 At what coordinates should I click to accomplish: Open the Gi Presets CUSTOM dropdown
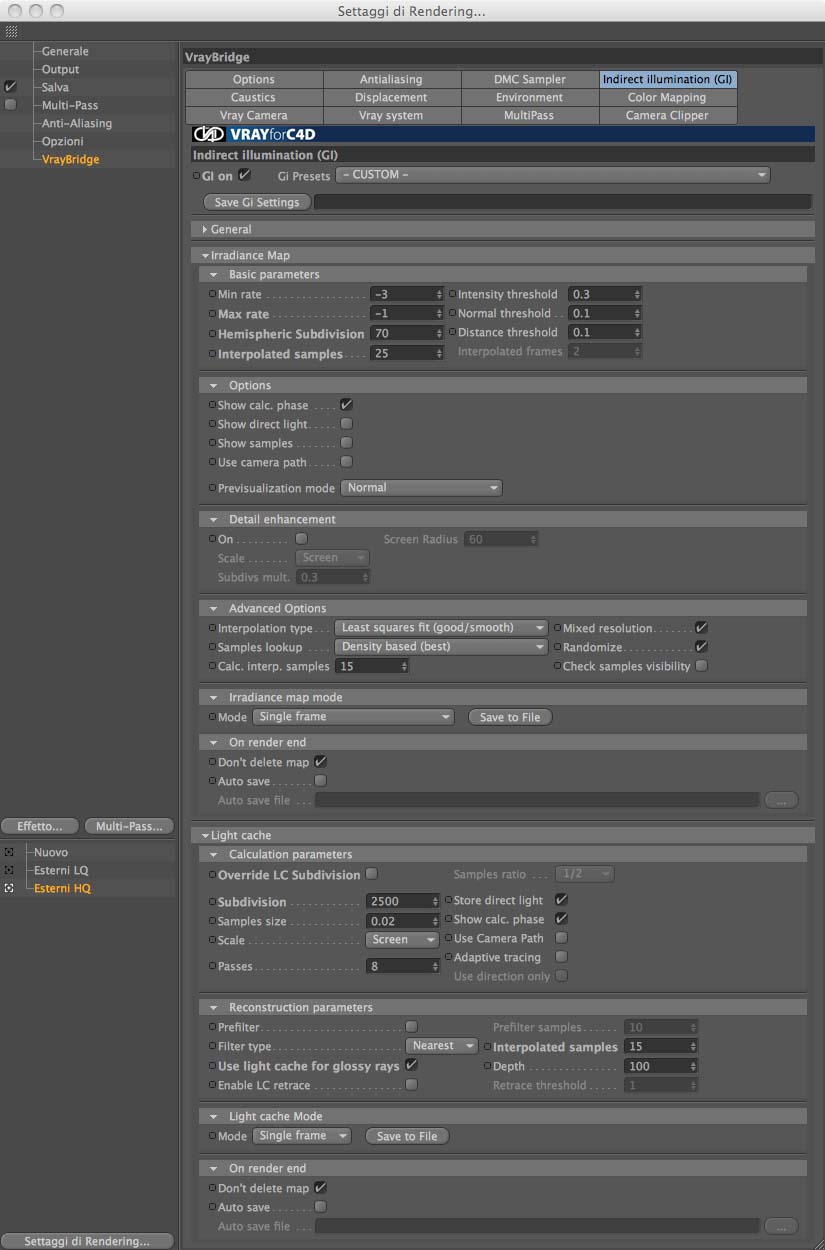click(553, 175)
